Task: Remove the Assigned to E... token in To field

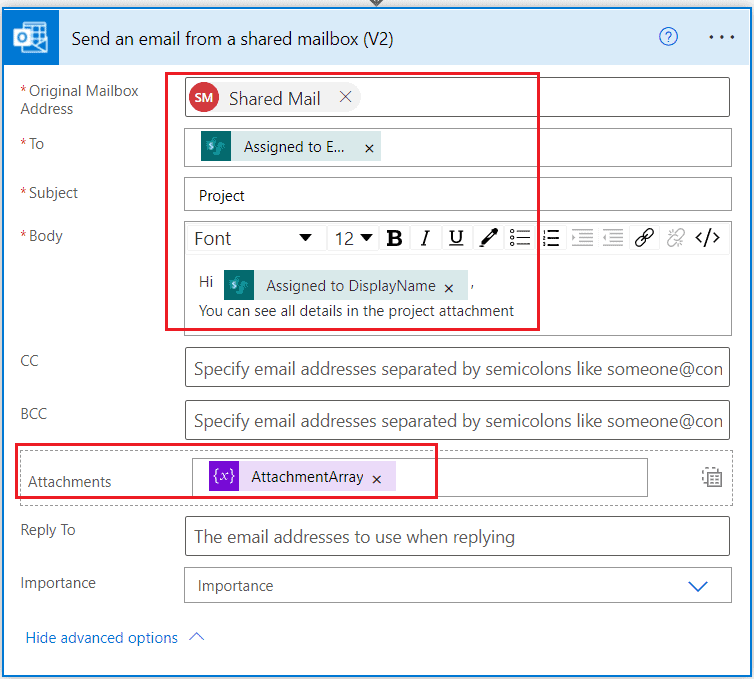Action: (x=369, y=148)
